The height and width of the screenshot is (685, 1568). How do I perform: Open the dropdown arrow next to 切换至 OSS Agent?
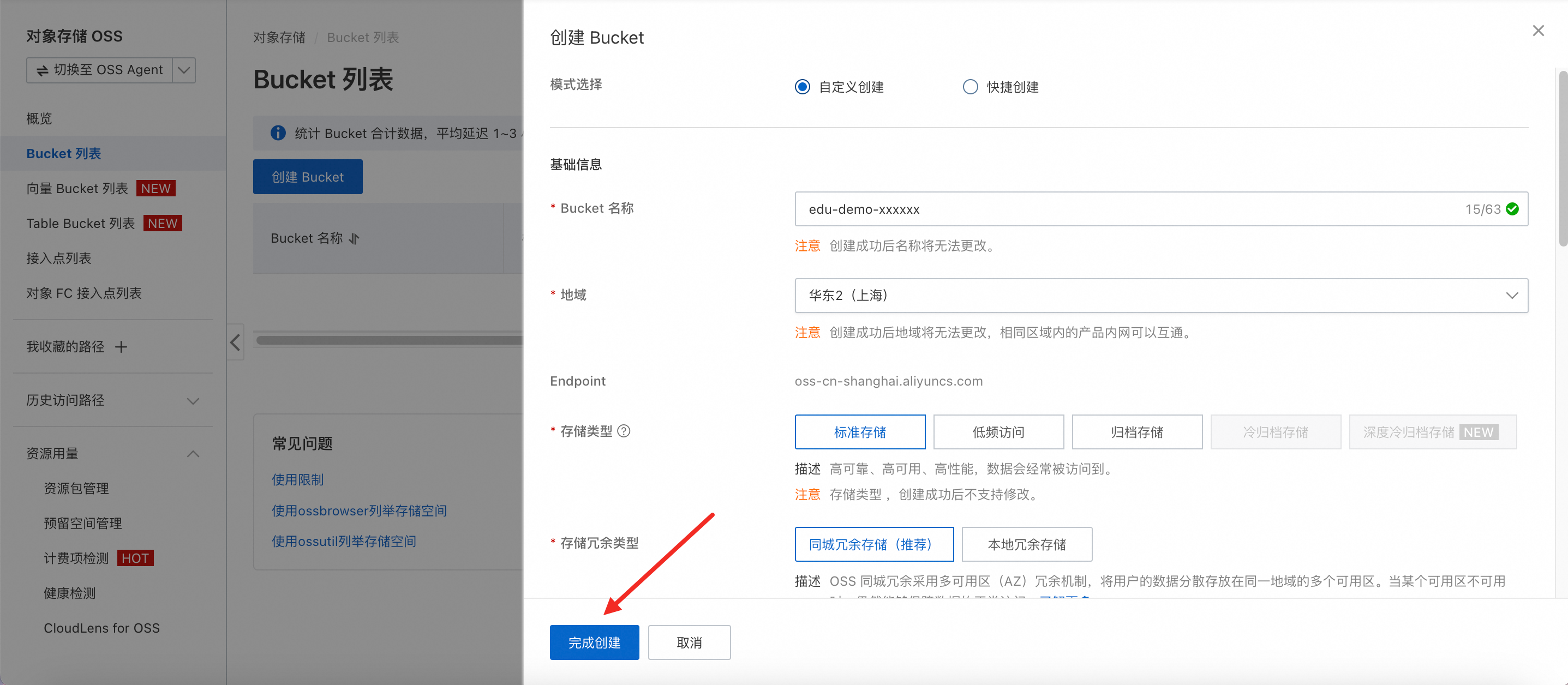coord(184,70)
